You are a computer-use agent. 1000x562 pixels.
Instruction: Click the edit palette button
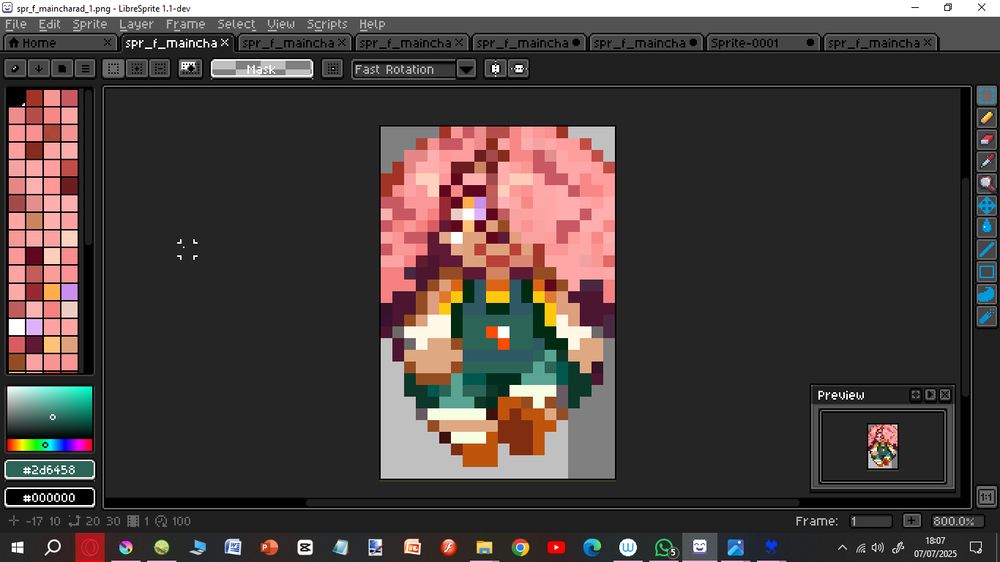[x=16, y=68]
